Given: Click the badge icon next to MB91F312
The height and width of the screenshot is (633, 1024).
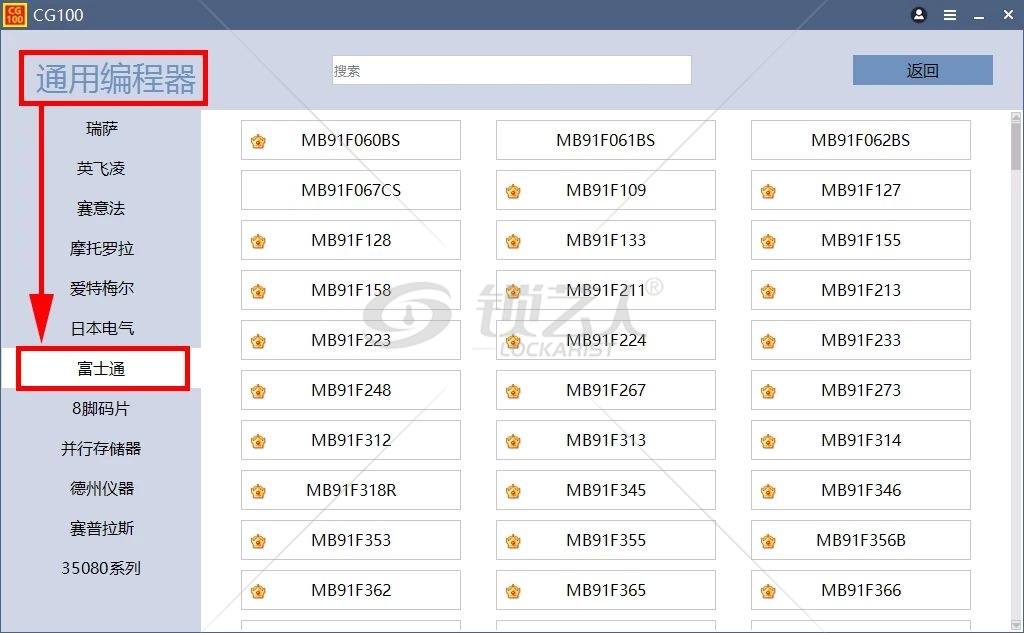Looking at the screenshot, I should pos(259,441).
